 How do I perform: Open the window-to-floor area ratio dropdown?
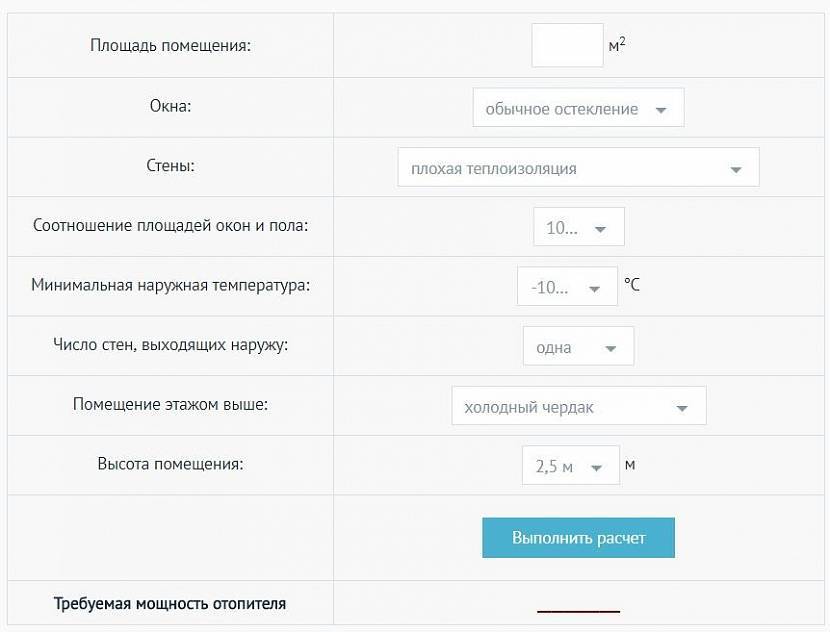578,228
